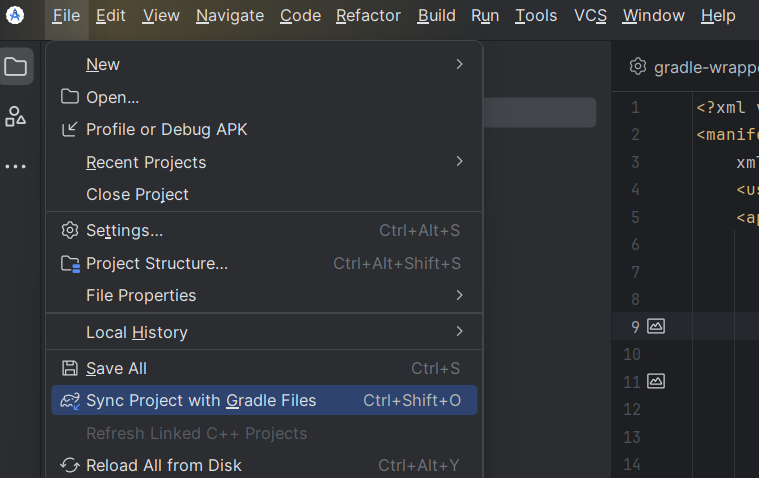Expand the File Properties submenu
Screen dimensions: 759x478
459,295
